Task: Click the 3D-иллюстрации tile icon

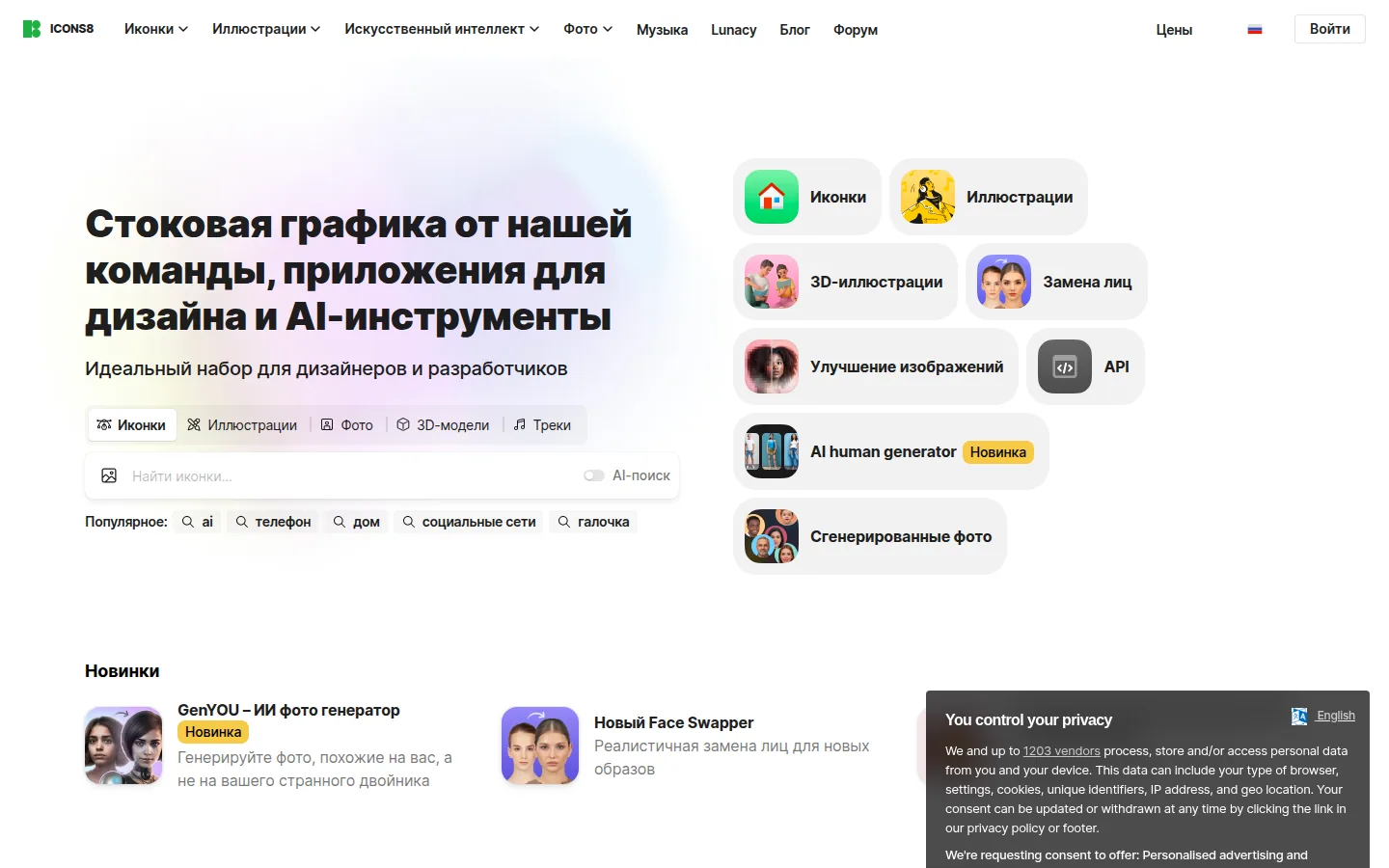Action: click(x=772, y=282)
